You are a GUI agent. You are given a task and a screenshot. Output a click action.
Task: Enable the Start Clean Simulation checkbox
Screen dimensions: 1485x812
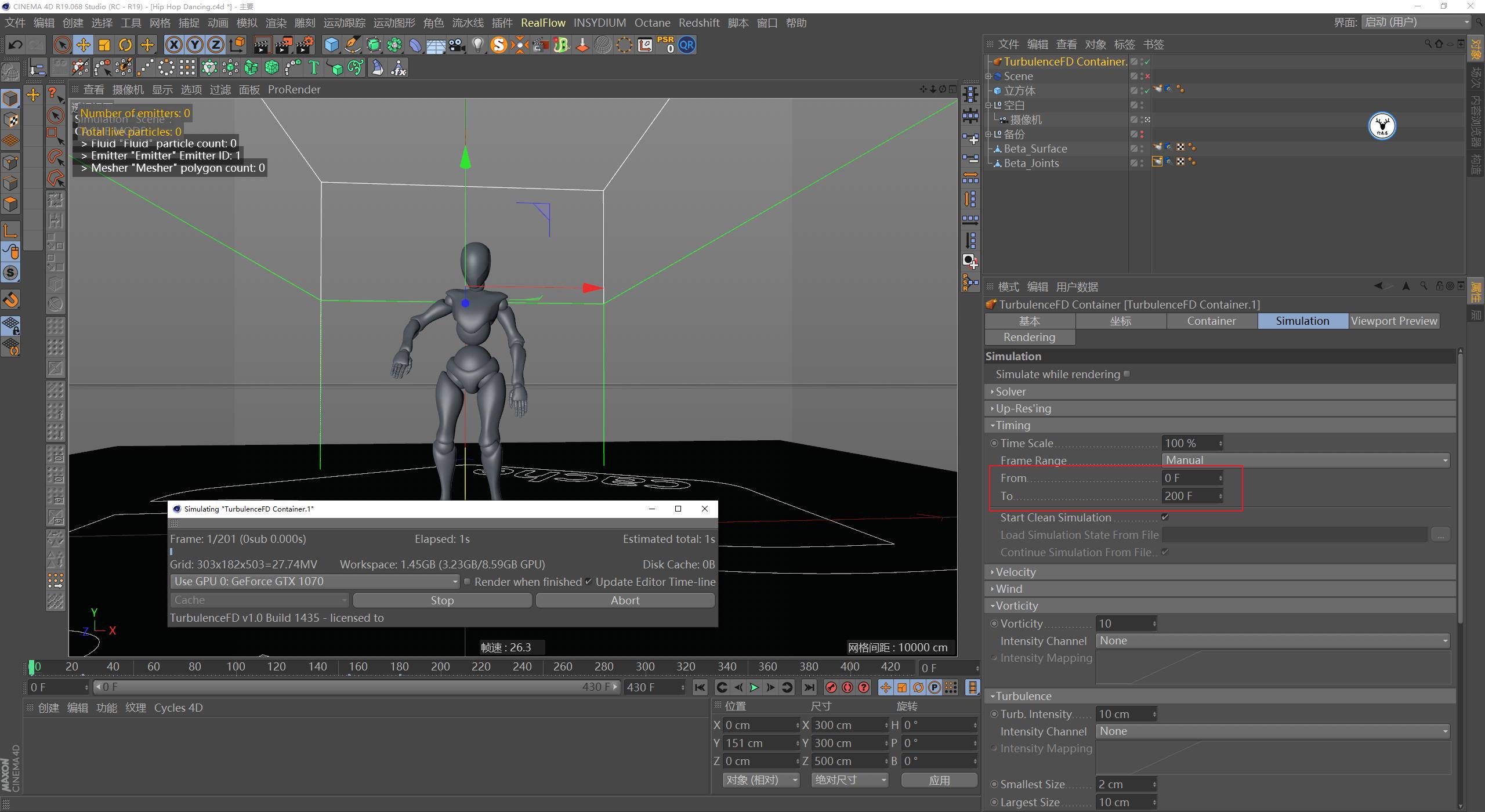click(1167, 517)
